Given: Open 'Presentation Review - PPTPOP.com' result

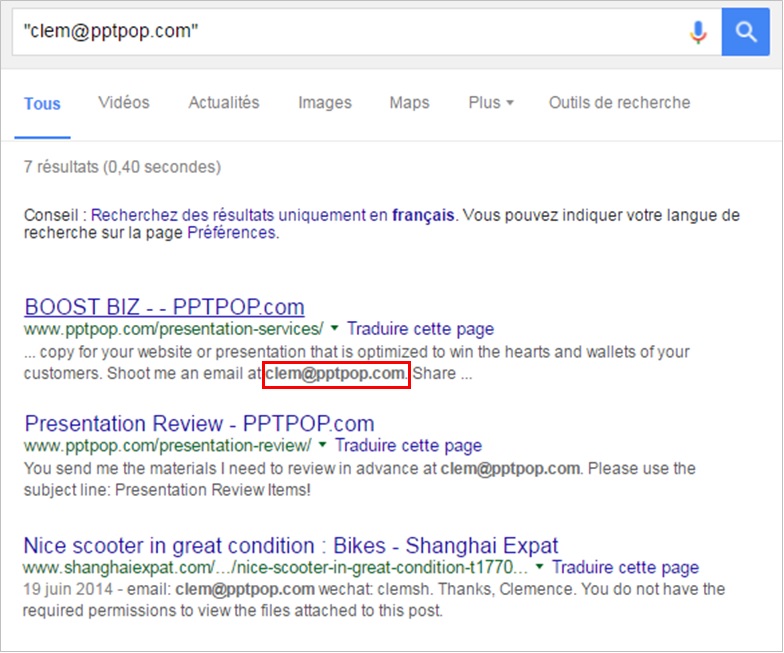Looking at the screenshot, I should click(200, 424).
